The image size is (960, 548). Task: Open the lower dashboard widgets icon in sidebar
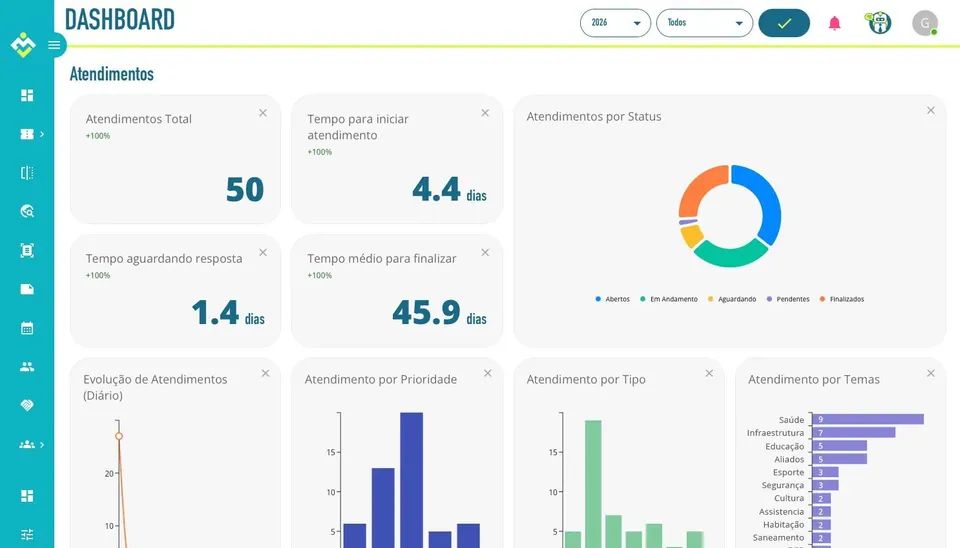pos(27,496)
